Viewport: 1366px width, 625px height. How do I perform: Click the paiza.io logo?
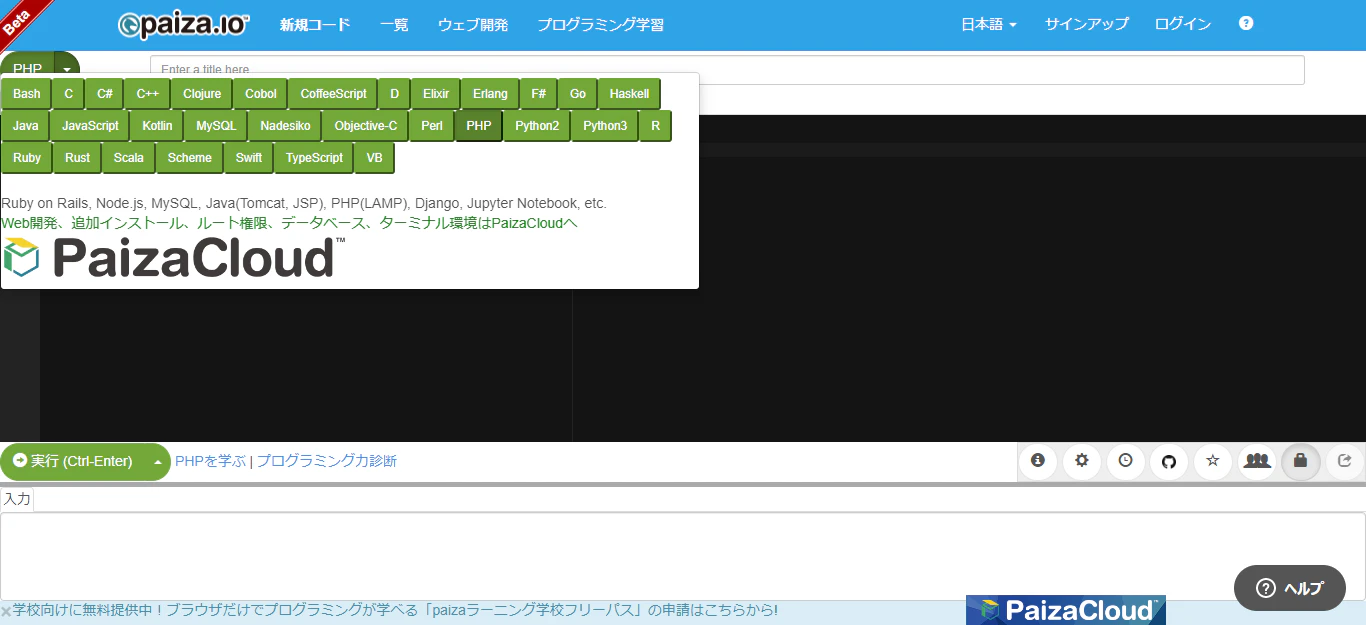click(184, 25)
